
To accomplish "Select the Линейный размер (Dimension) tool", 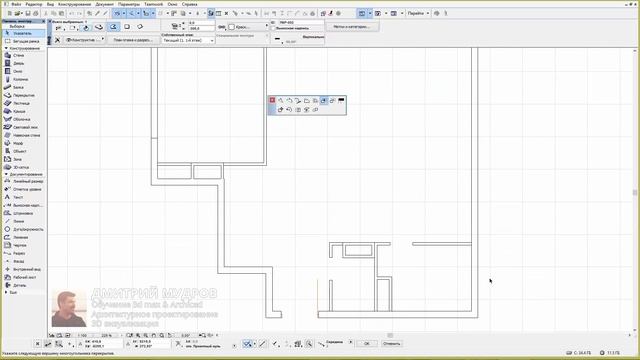I will click(23, 181).
